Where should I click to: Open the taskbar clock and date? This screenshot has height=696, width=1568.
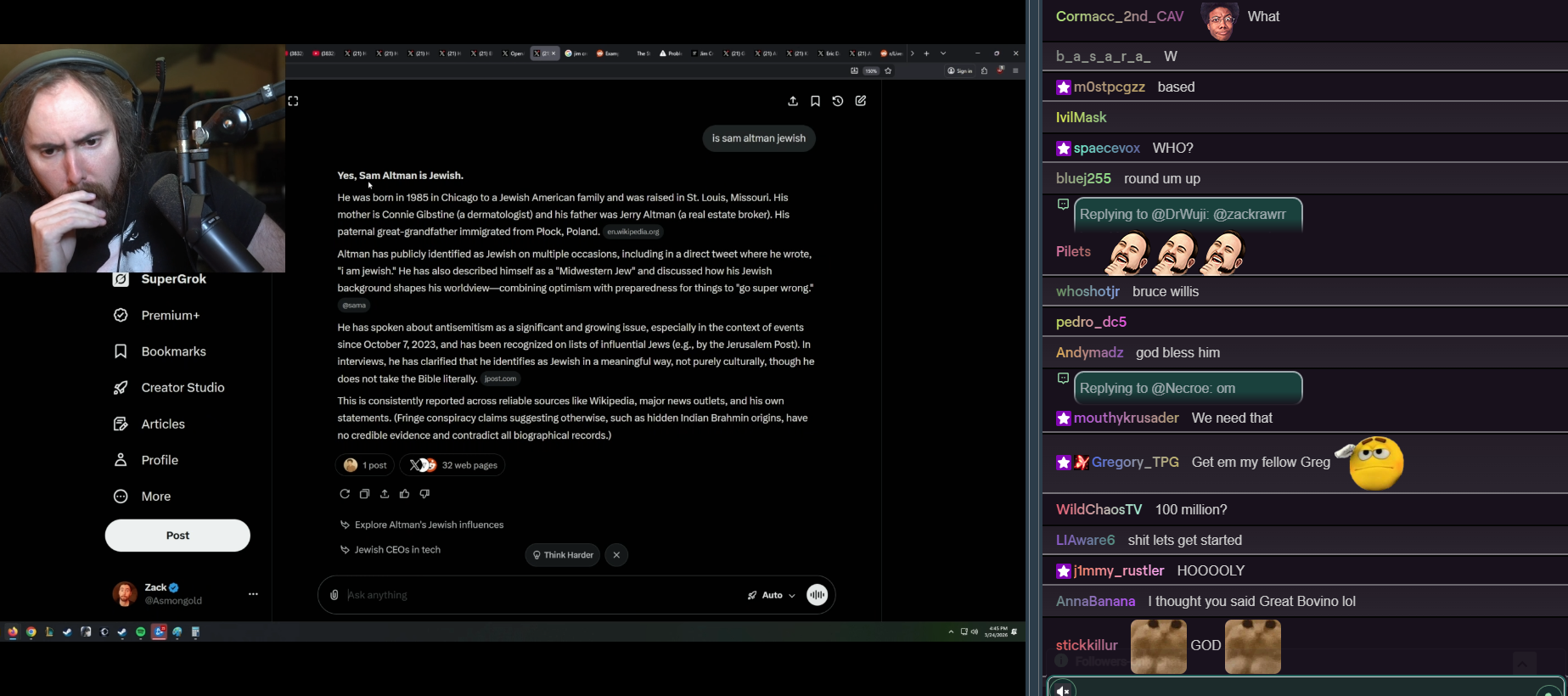click(x=996, y=631)
